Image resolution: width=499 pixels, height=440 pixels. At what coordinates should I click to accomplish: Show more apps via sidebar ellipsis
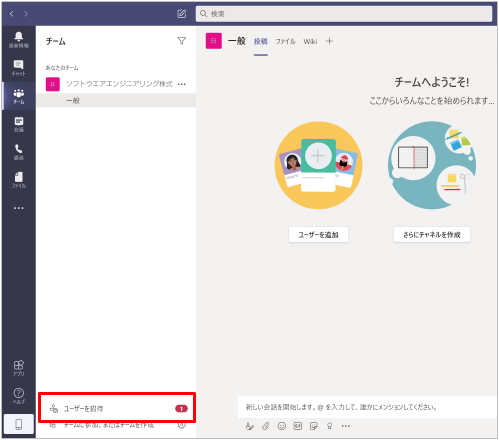coord(19,208)
